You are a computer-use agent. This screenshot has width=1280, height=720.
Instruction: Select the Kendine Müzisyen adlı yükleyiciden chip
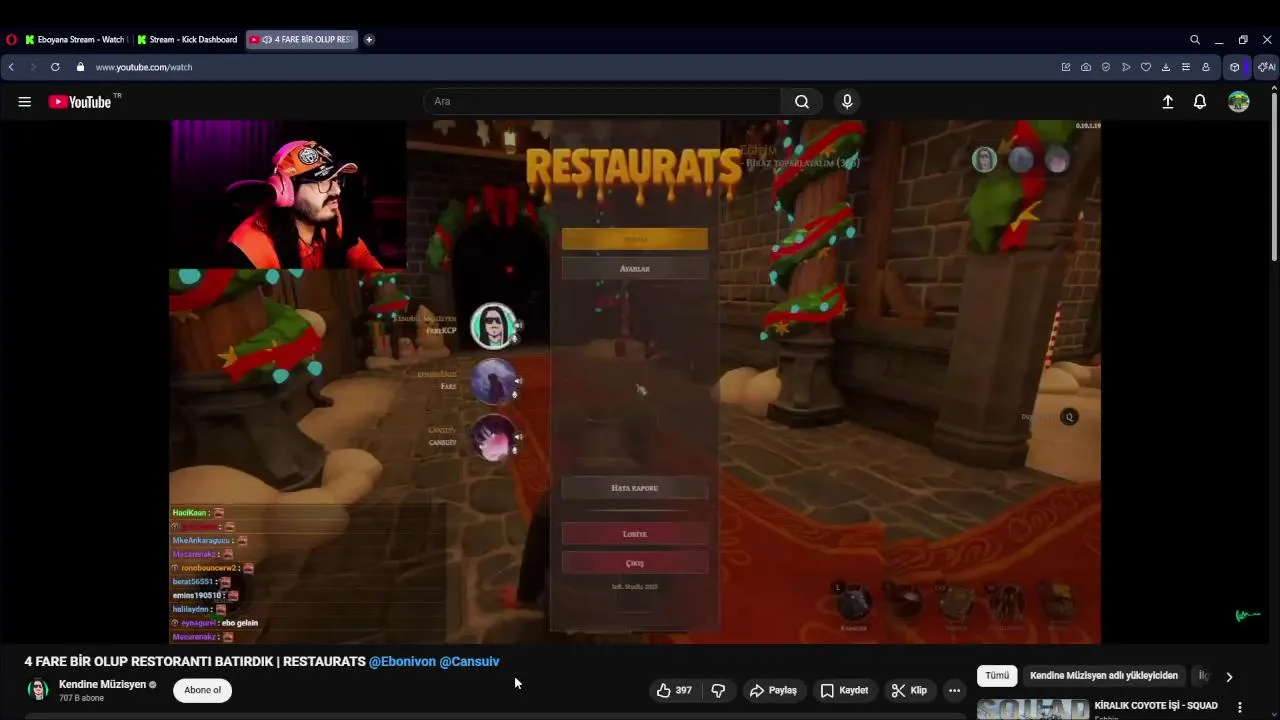pyautogui.click(x=1104, y=676)
